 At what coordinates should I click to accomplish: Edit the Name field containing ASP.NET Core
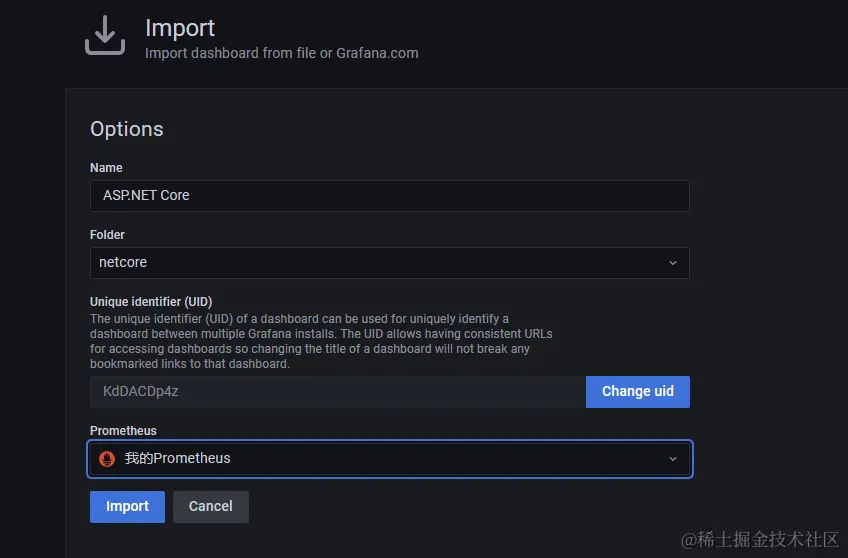[x=389, y=196]
